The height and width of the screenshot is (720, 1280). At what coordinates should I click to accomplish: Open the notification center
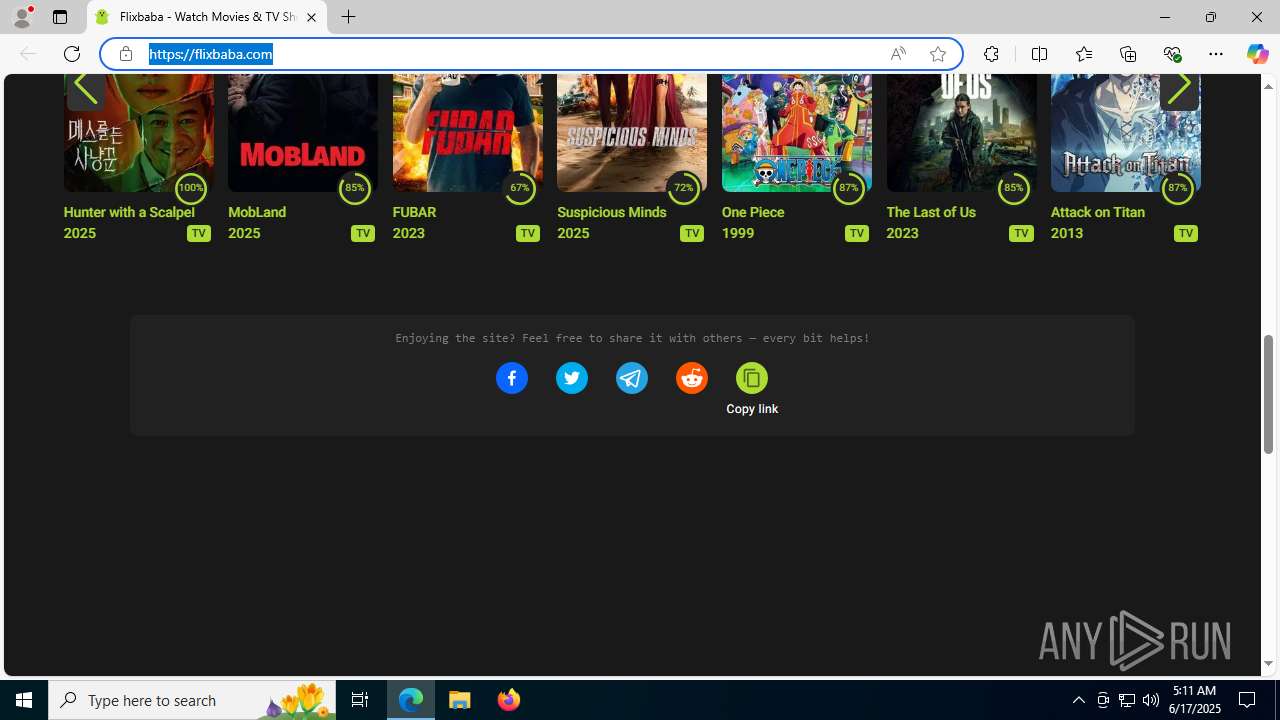click(1248, 700)
